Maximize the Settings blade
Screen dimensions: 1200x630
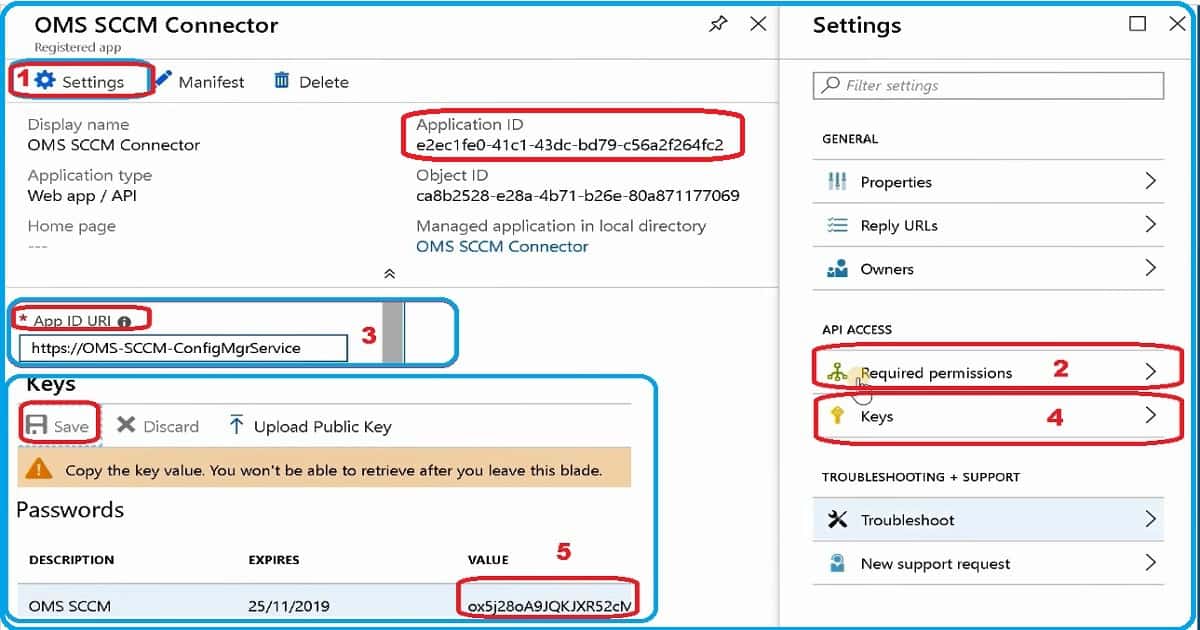(x=1138, y=24)
